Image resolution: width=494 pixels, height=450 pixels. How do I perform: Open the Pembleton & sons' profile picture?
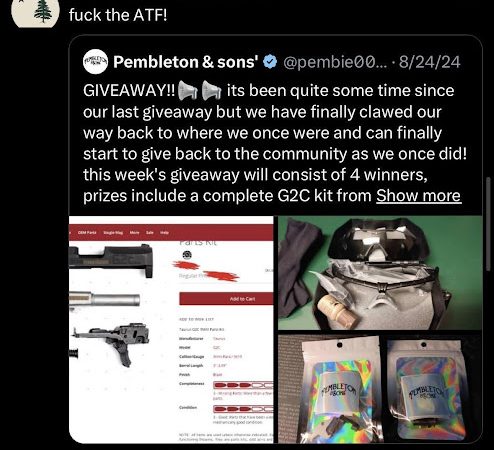tap(95, 61)
